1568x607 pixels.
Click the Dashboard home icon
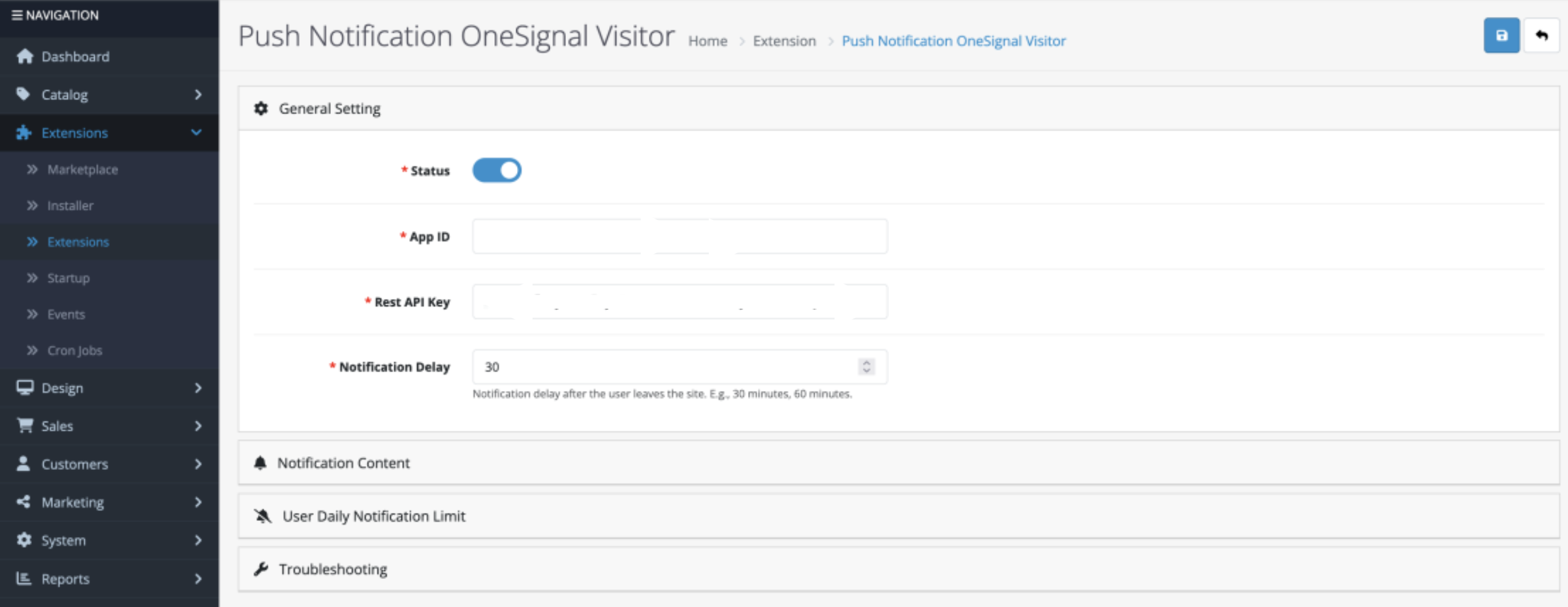25,56
